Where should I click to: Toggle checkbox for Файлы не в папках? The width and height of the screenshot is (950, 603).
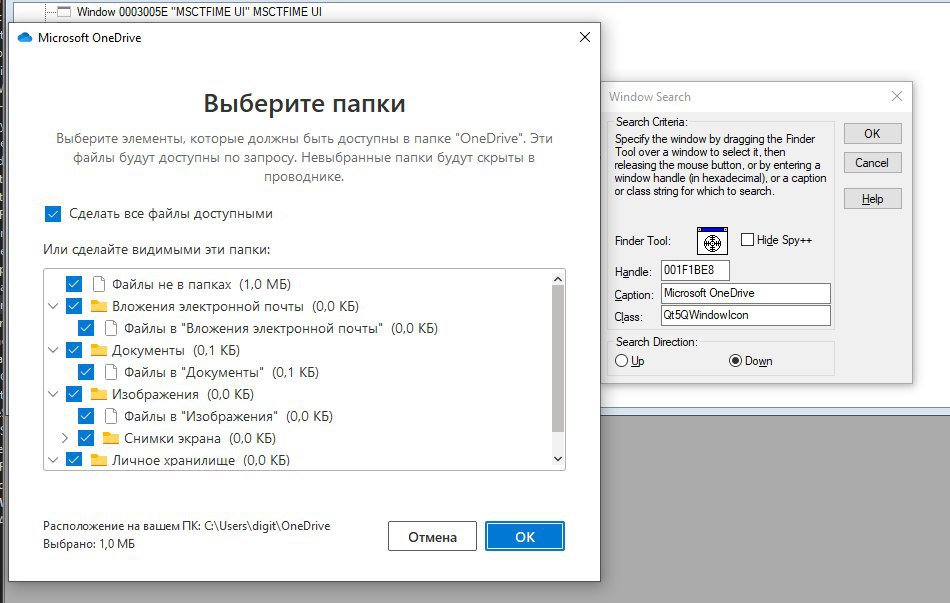[74, 284]
